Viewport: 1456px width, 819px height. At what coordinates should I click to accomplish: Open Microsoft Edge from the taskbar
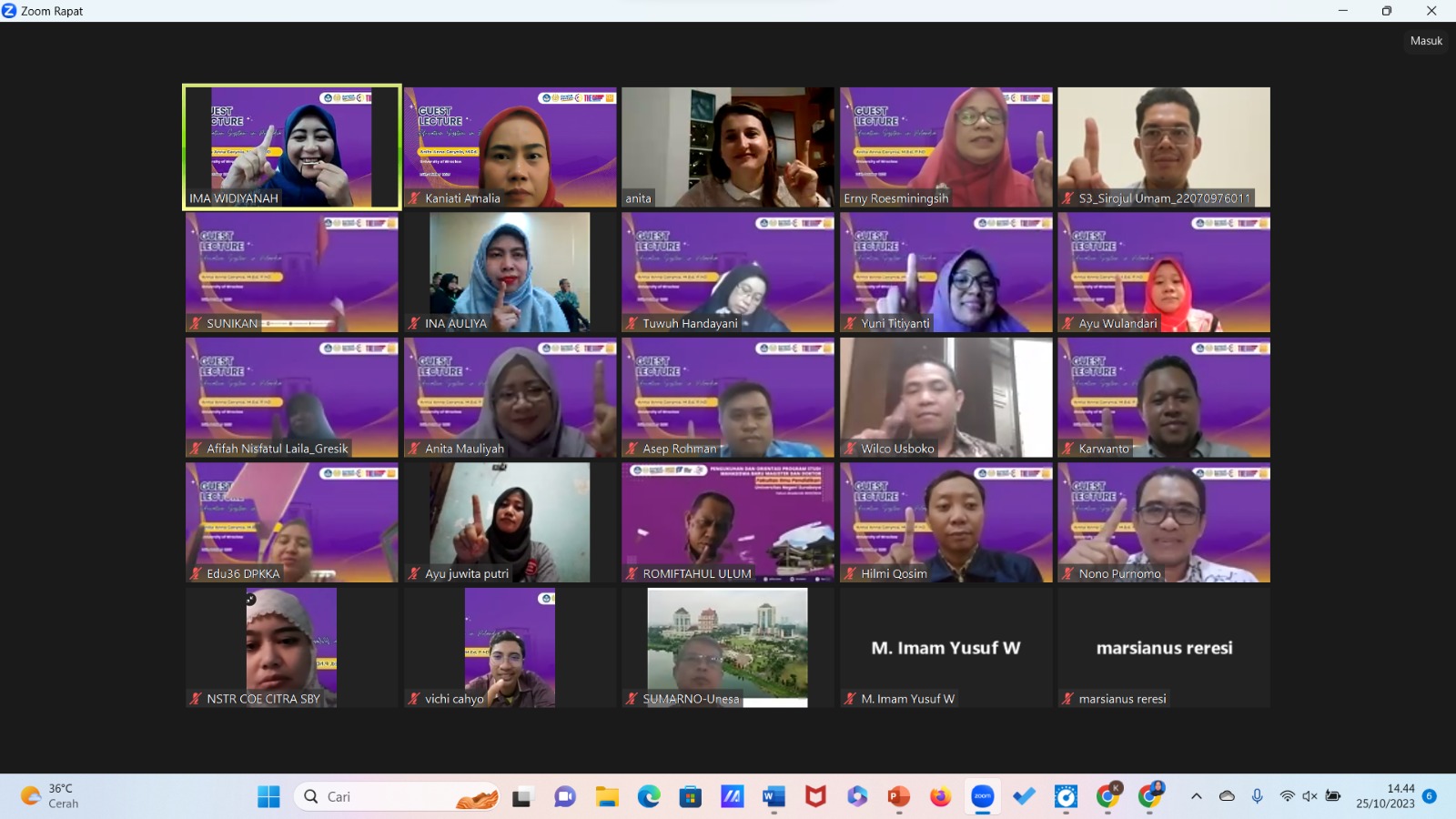[649, 797]
